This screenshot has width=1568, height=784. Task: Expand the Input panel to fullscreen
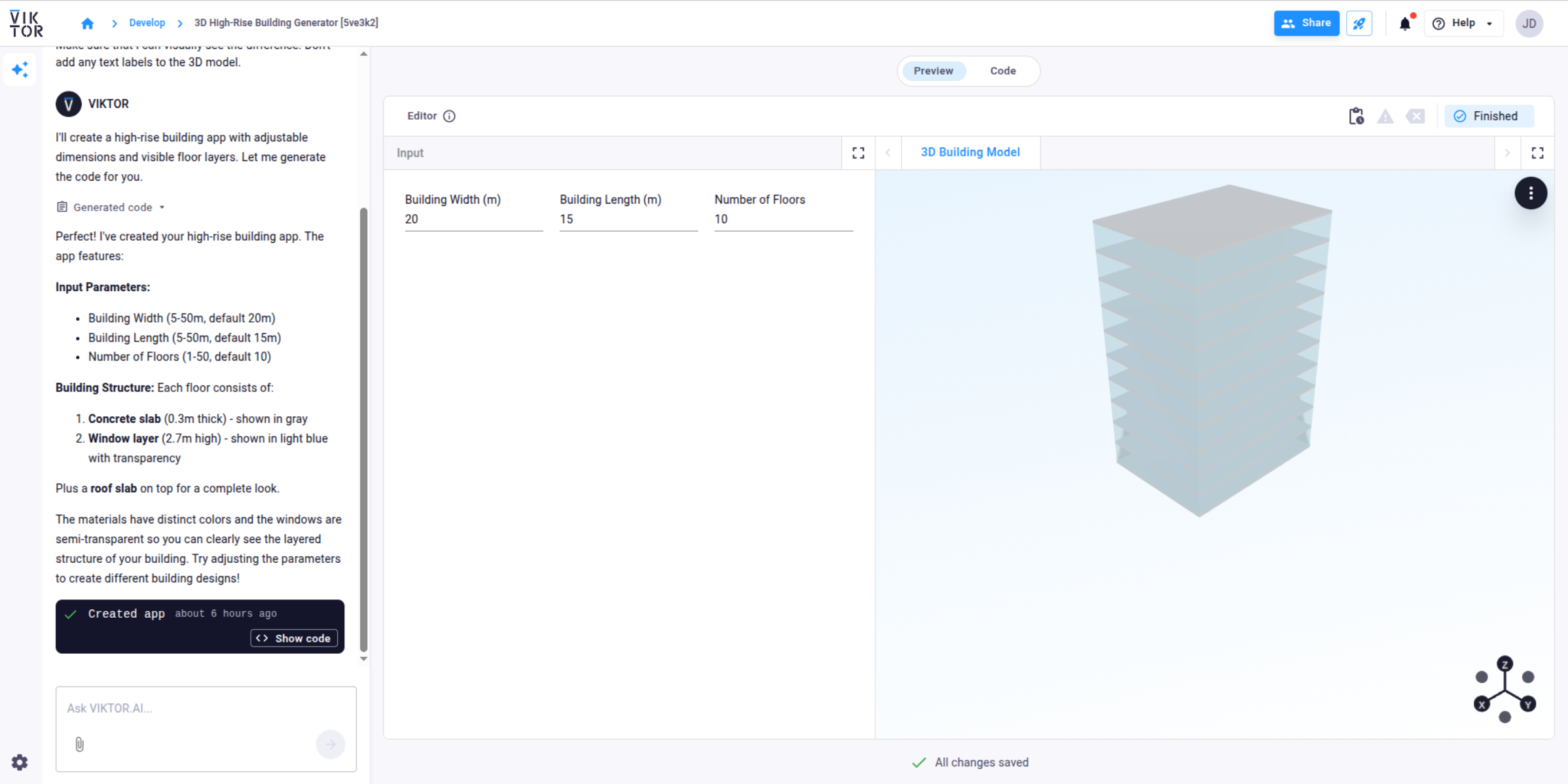tap(858, 152)
